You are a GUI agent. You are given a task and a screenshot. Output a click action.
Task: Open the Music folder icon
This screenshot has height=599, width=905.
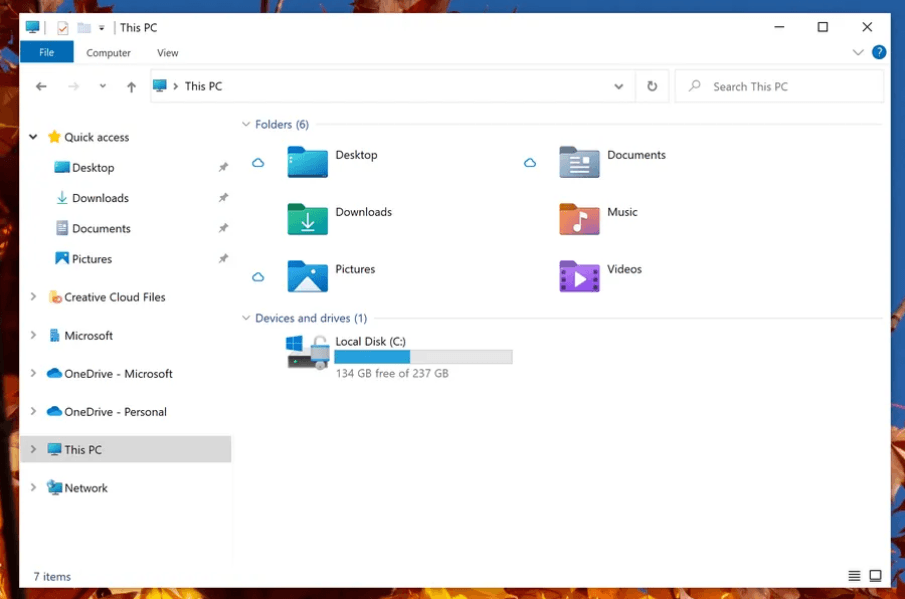pyautogui.click(x=579, y=219)
